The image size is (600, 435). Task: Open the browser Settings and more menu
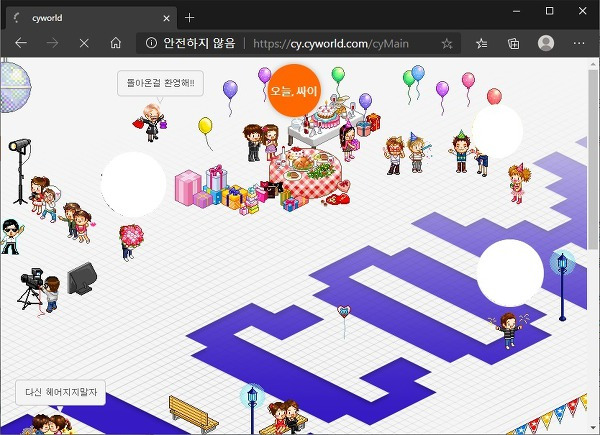(x=579, y=43)
